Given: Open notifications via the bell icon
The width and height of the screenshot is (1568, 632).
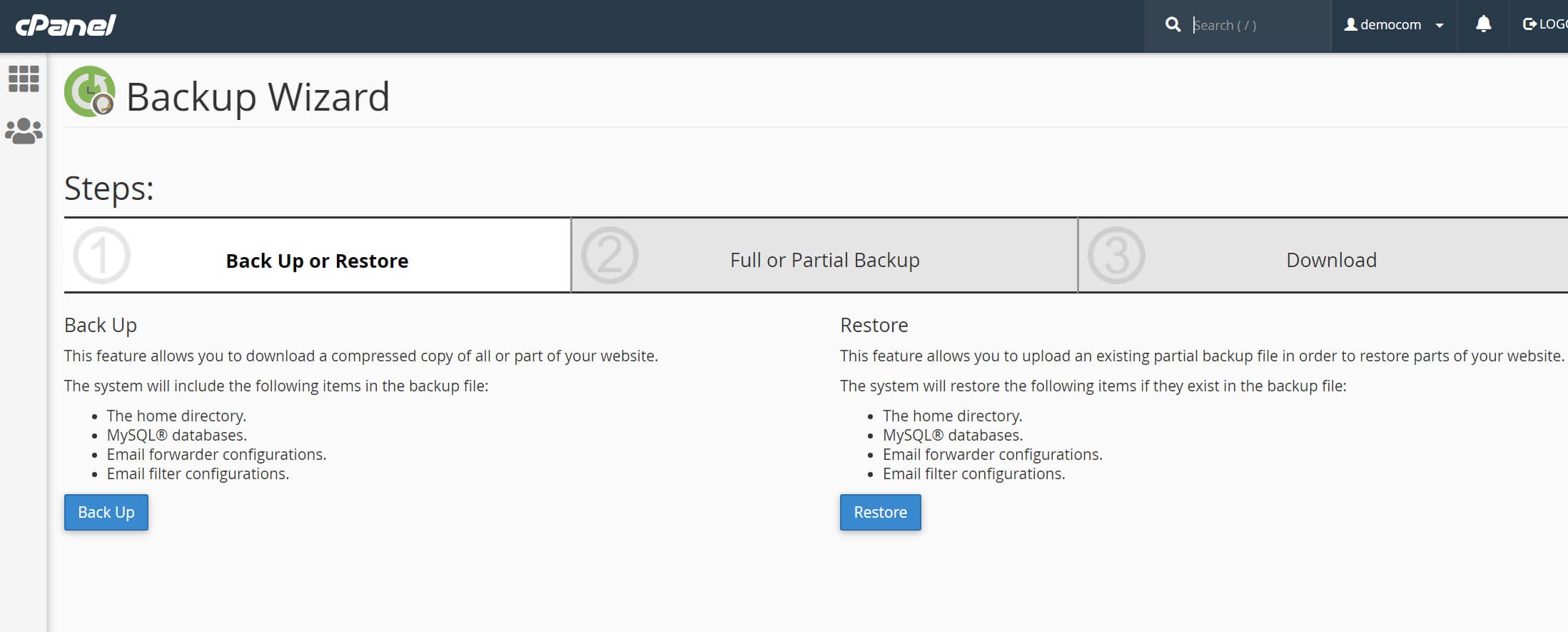Looking at the screenshot, I should (x=1482, y=24).
